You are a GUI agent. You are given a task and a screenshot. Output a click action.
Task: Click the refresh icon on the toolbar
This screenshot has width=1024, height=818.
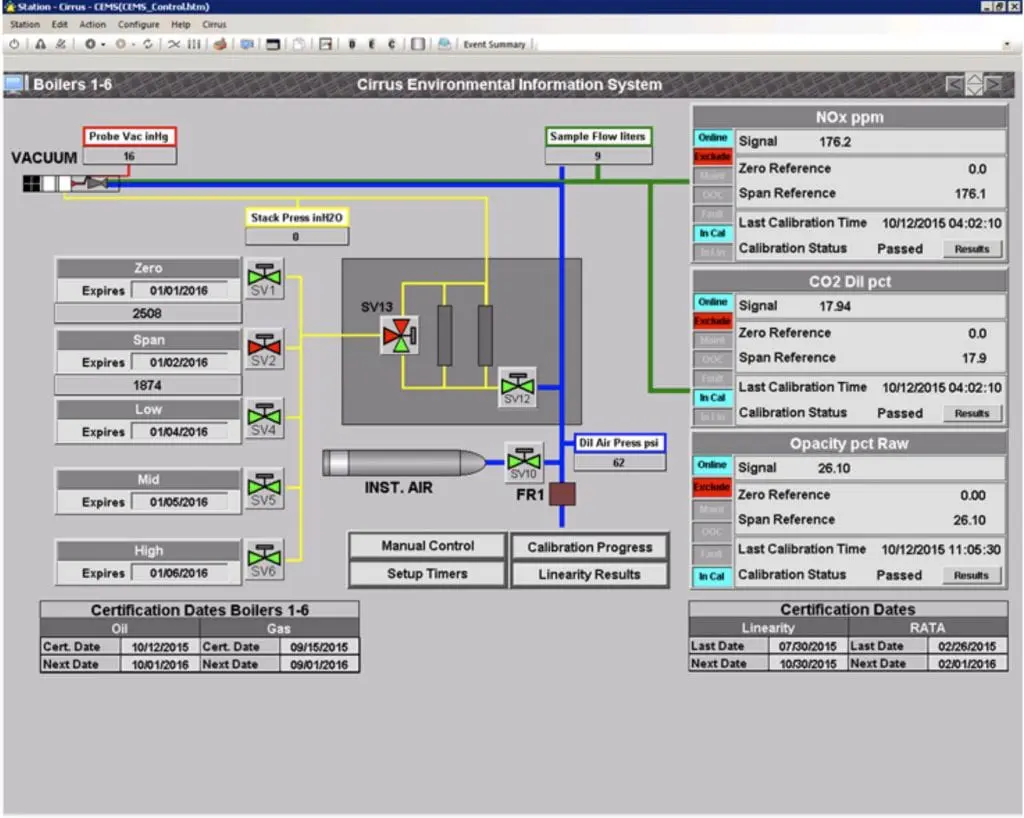[148, 44]
